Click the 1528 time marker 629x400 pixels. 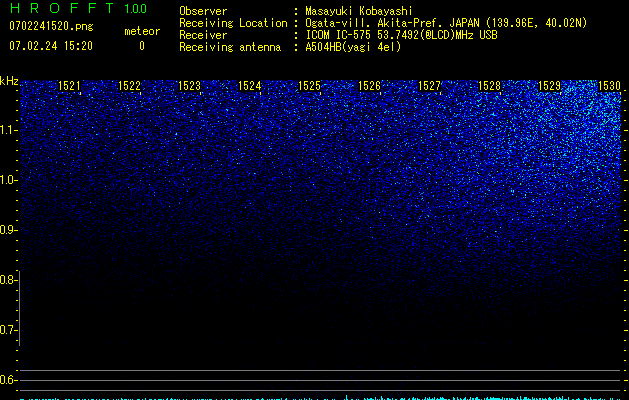point(489,86)
